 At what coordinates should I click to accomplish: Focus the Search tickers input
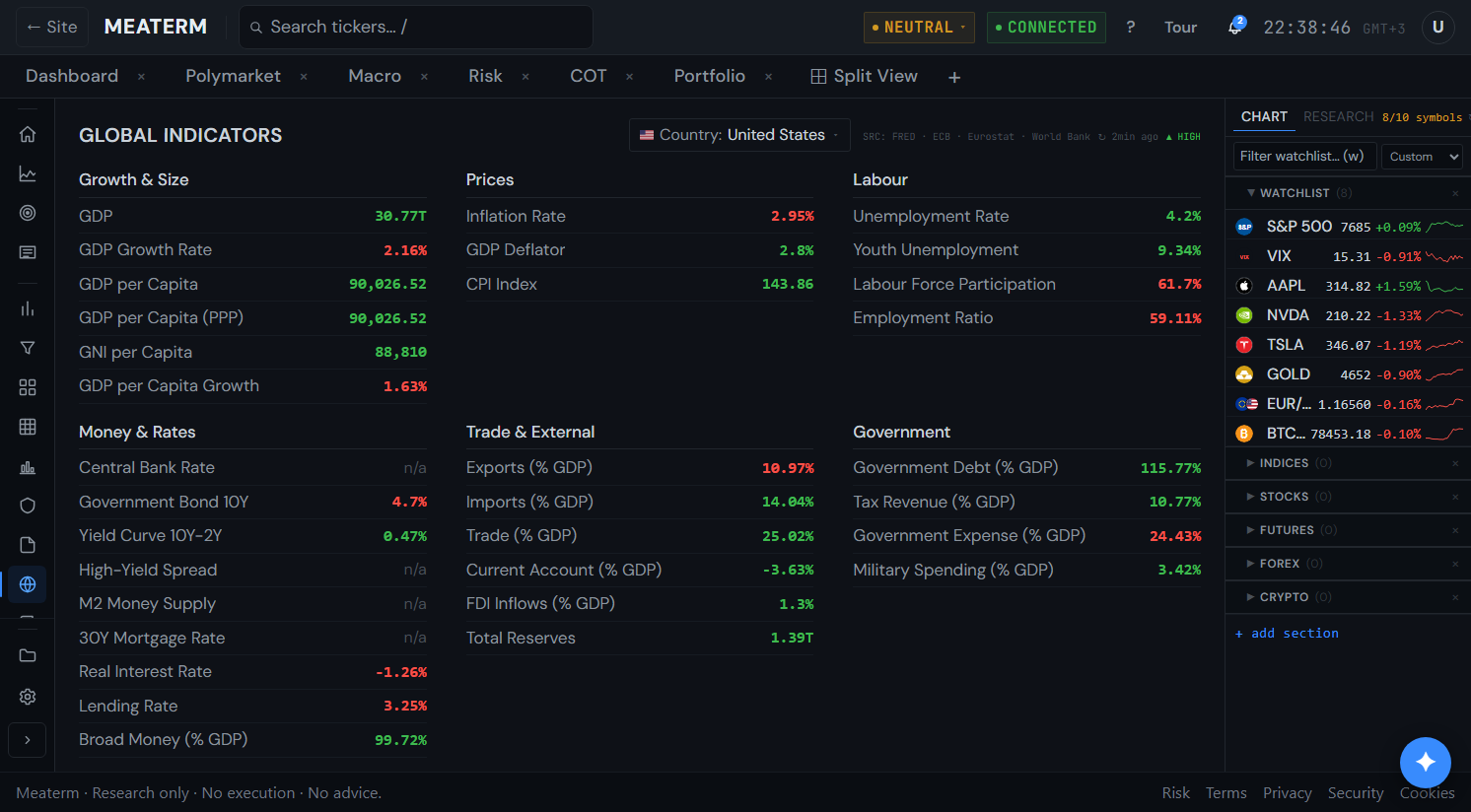tap(416, 27)
